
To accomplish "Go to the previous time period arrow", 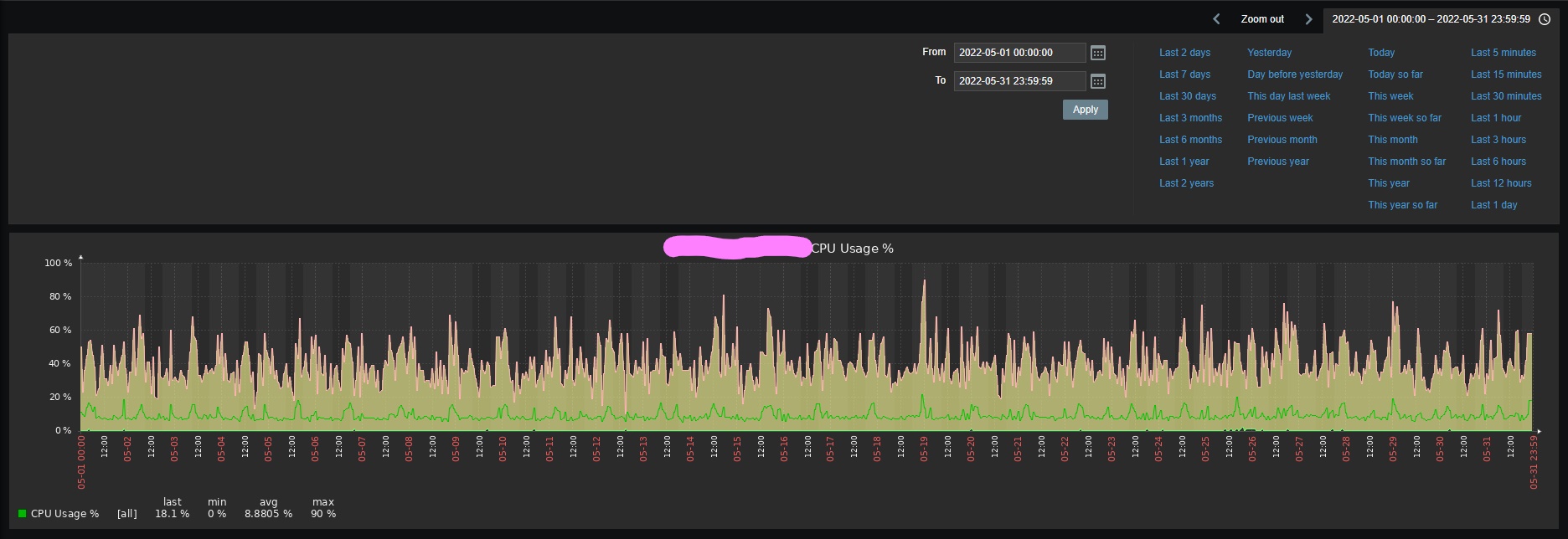I will coord(1216,18).
